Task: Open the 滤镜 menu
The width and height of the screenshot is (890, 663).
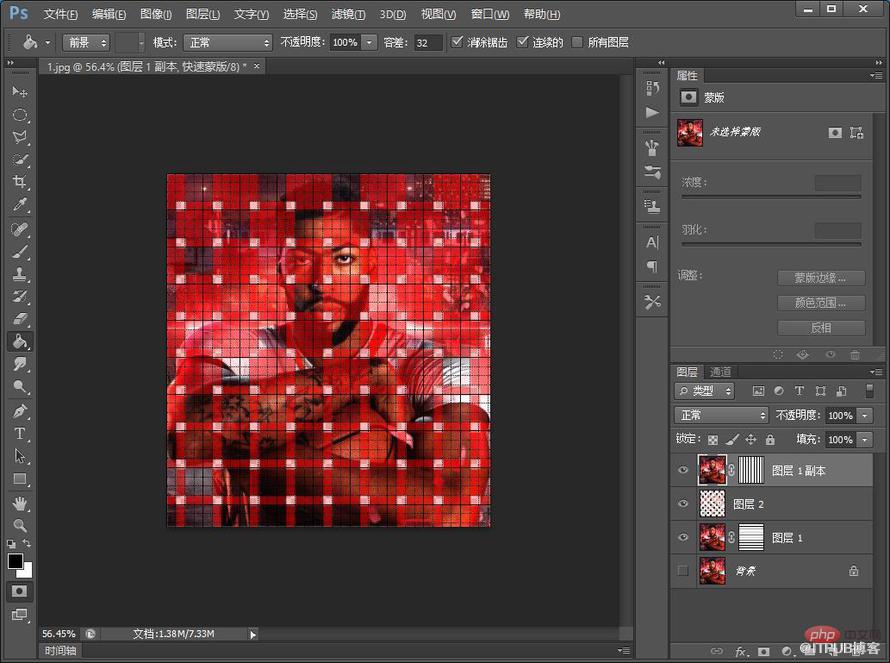Action: click(348, 14)
